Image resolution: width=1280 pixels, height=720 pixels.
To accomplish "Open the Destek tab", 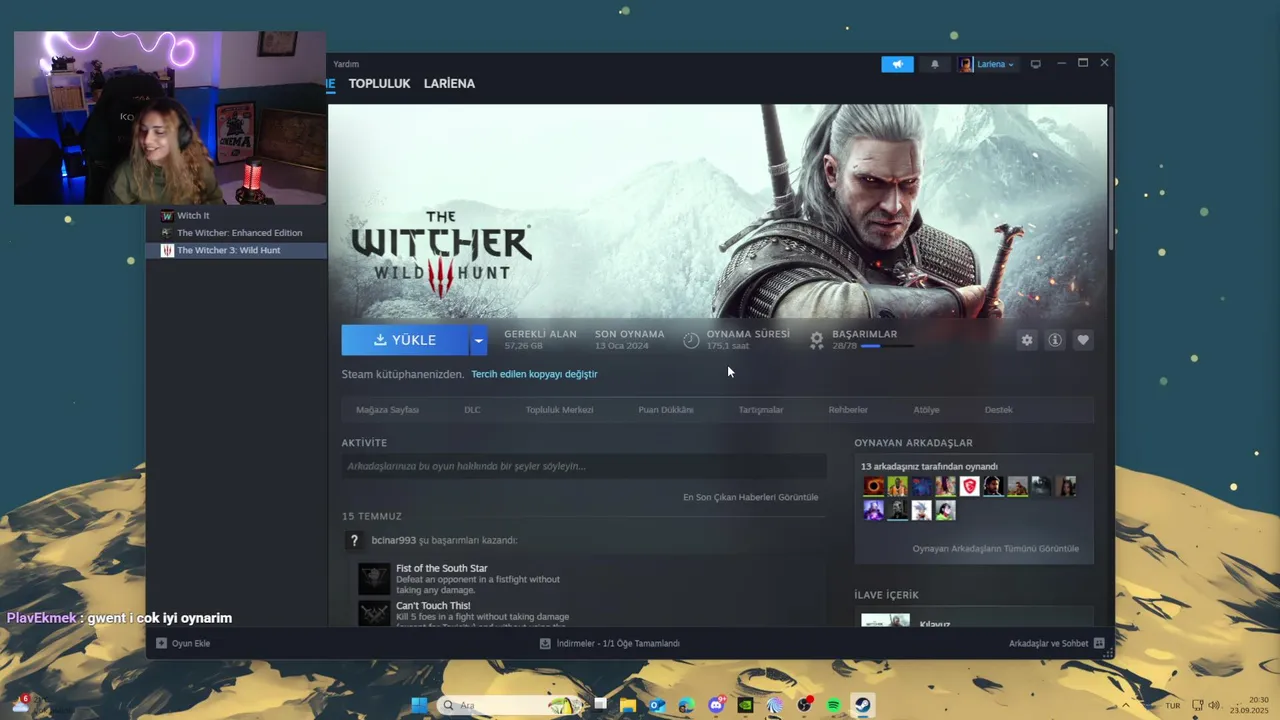I will coord(998,410).
